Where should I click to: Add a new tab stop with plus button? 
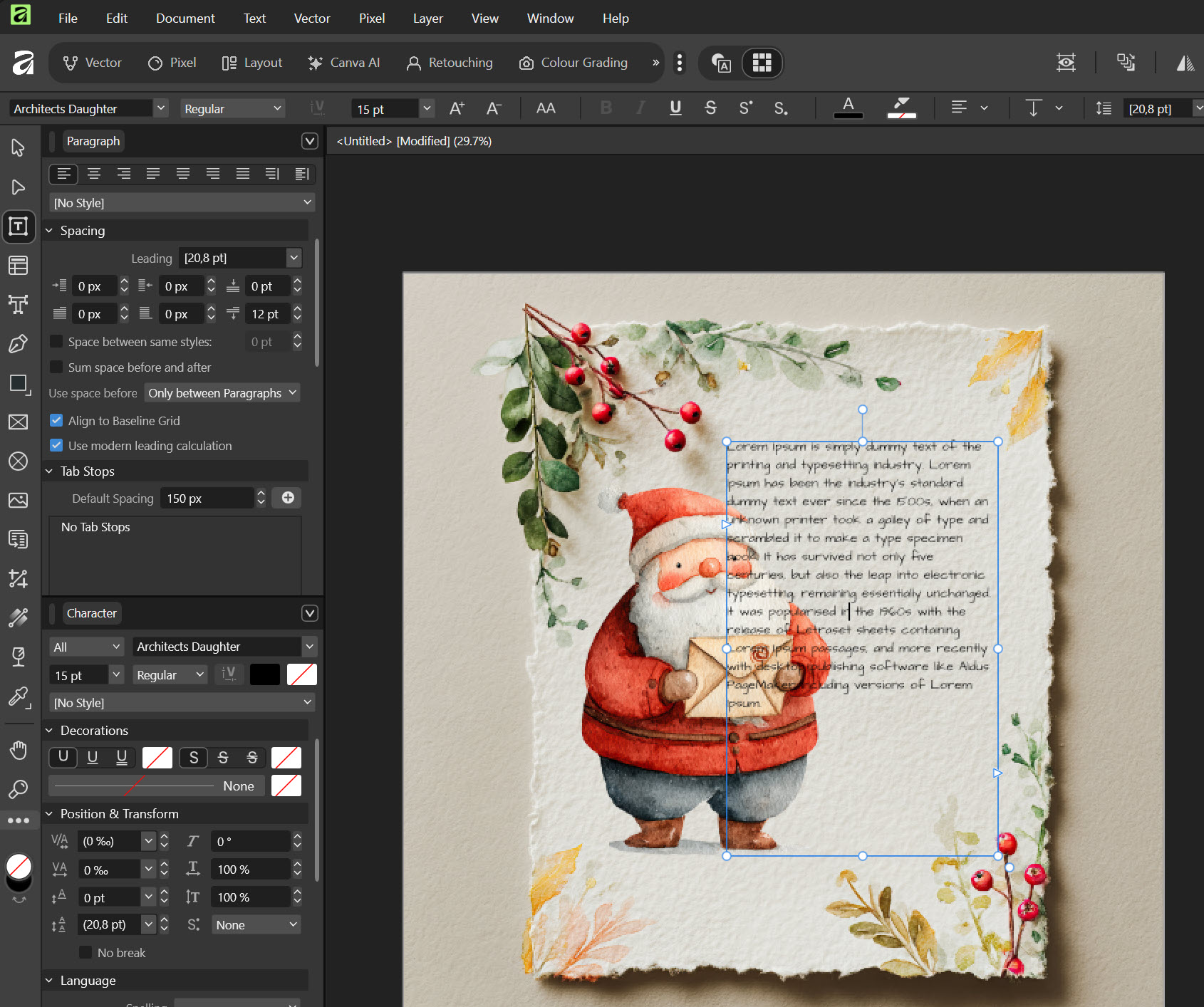pos(288,498)
